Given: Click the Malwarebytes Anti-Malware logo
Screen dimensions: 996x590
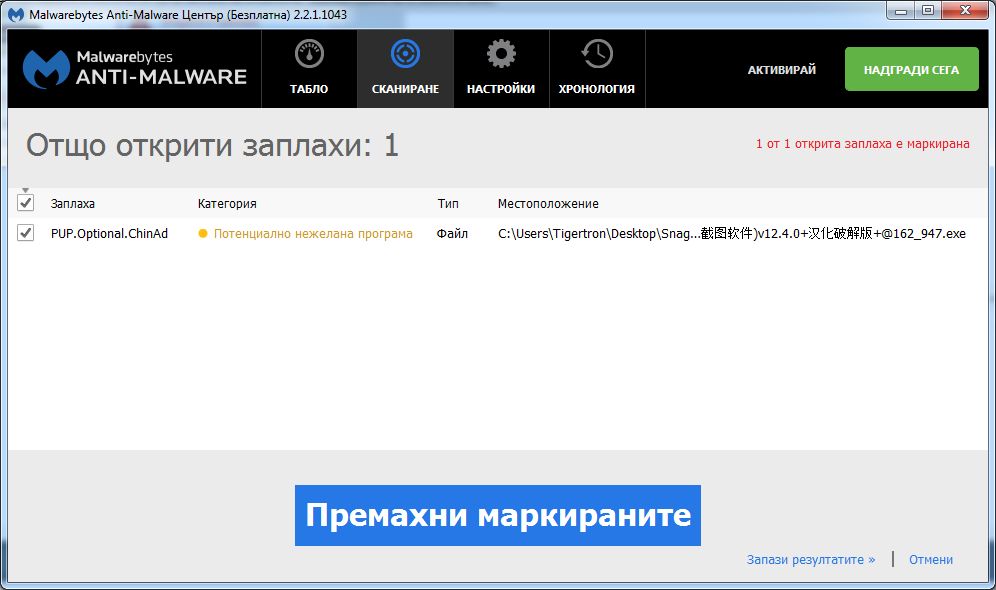Looking at the screenshot, I should (x=134, y=69).
